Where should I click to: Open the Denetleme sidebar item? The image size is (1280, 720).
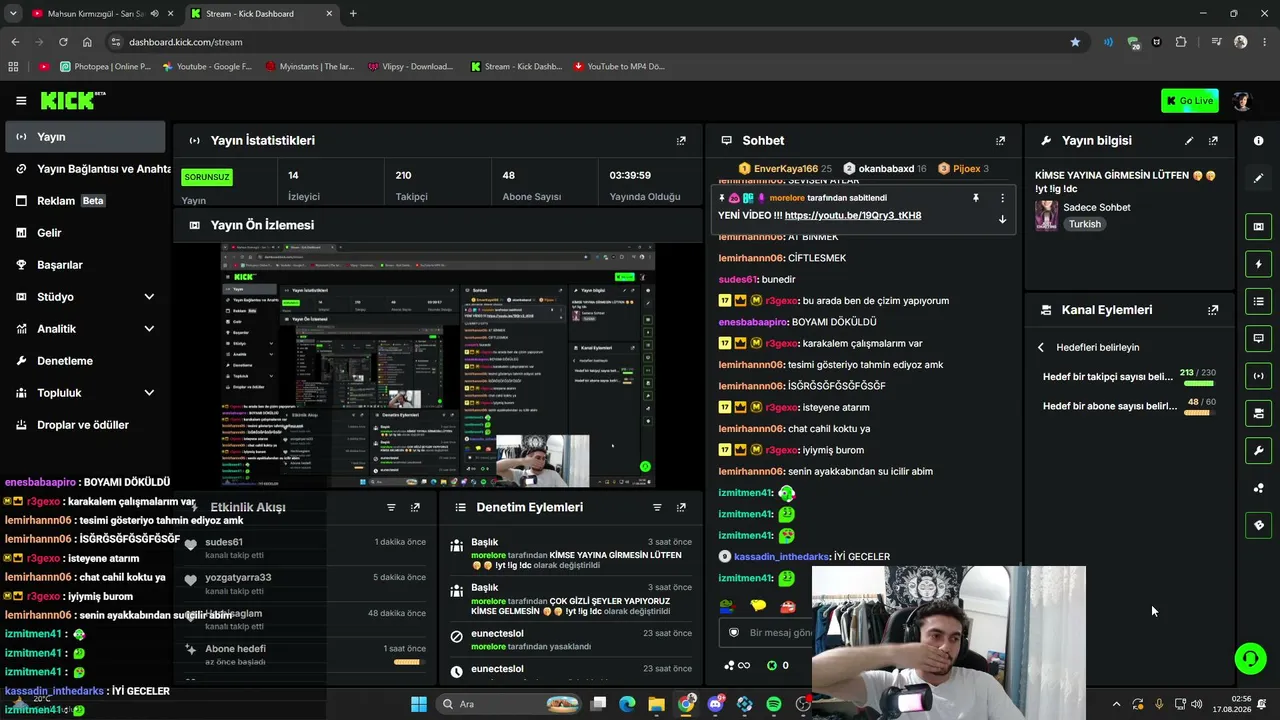(x=83, y=361)
